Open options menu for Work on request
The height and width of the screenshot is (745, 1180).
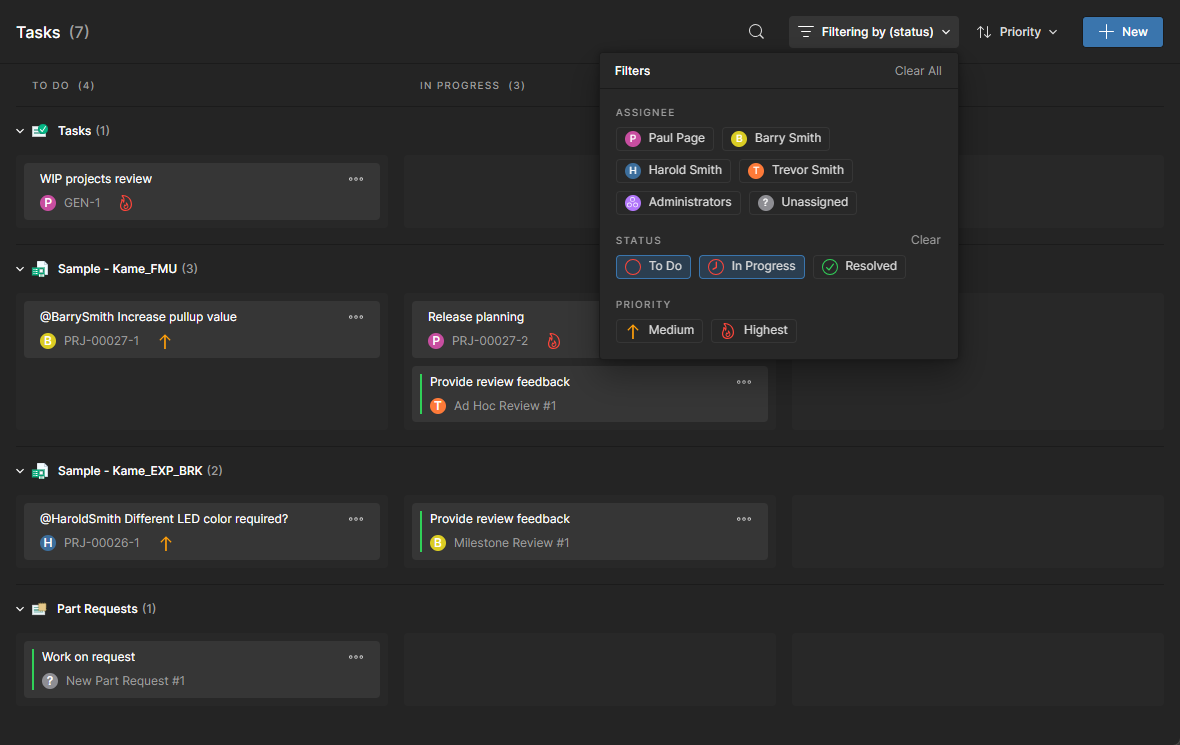tap(356, 657)
